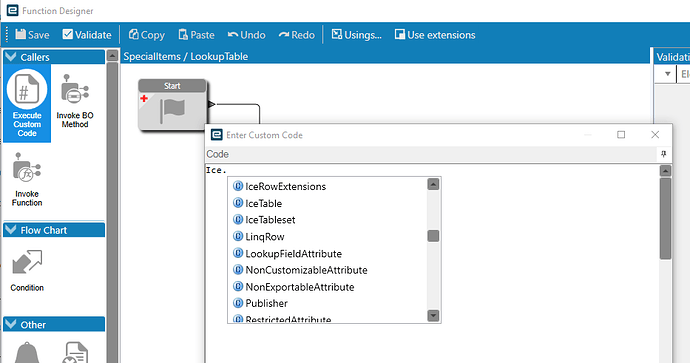The image size is (690, 363).
Task: Maximize the Enter Custom Code window
Action: pos(621,135)
